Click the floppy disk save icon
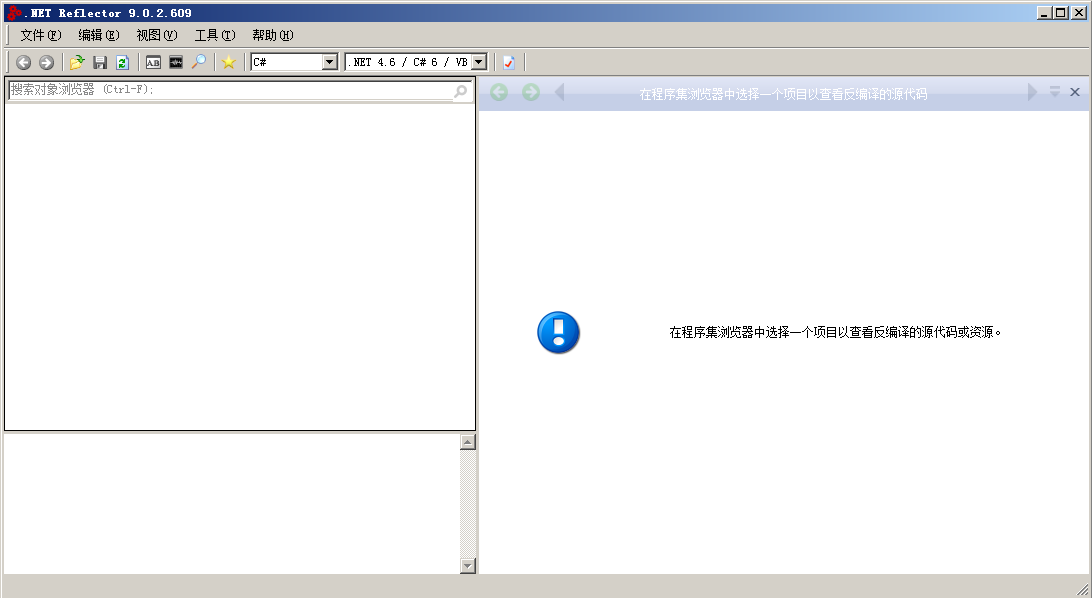 point(100,63)
